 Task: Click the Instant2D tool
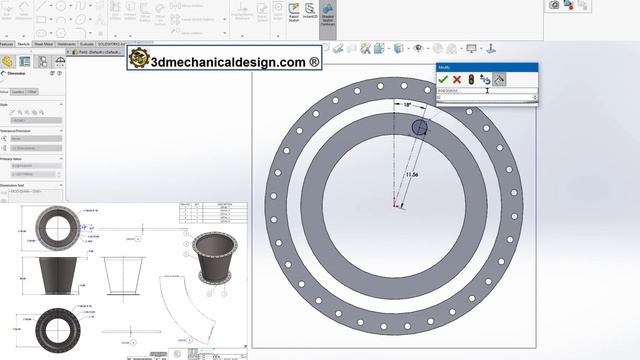pos(310,11)
